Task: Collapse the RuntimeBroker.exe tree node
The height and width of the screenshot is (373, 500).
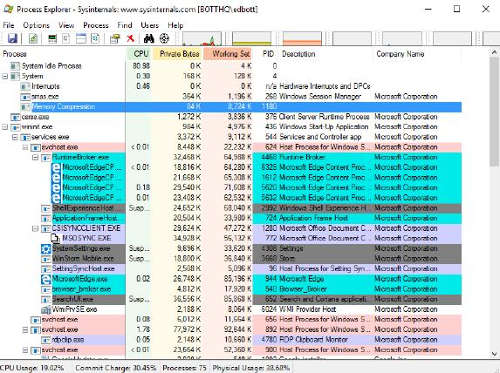Action: pos(35,157)
